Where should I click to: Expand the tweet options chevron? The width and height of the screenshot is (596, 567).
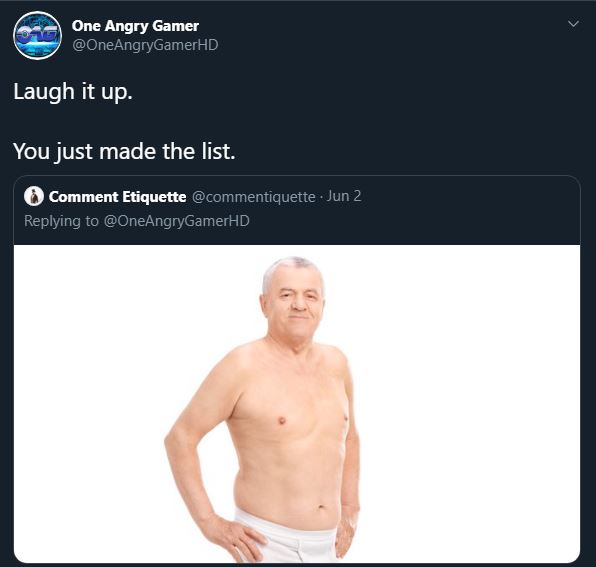(573, 24)
